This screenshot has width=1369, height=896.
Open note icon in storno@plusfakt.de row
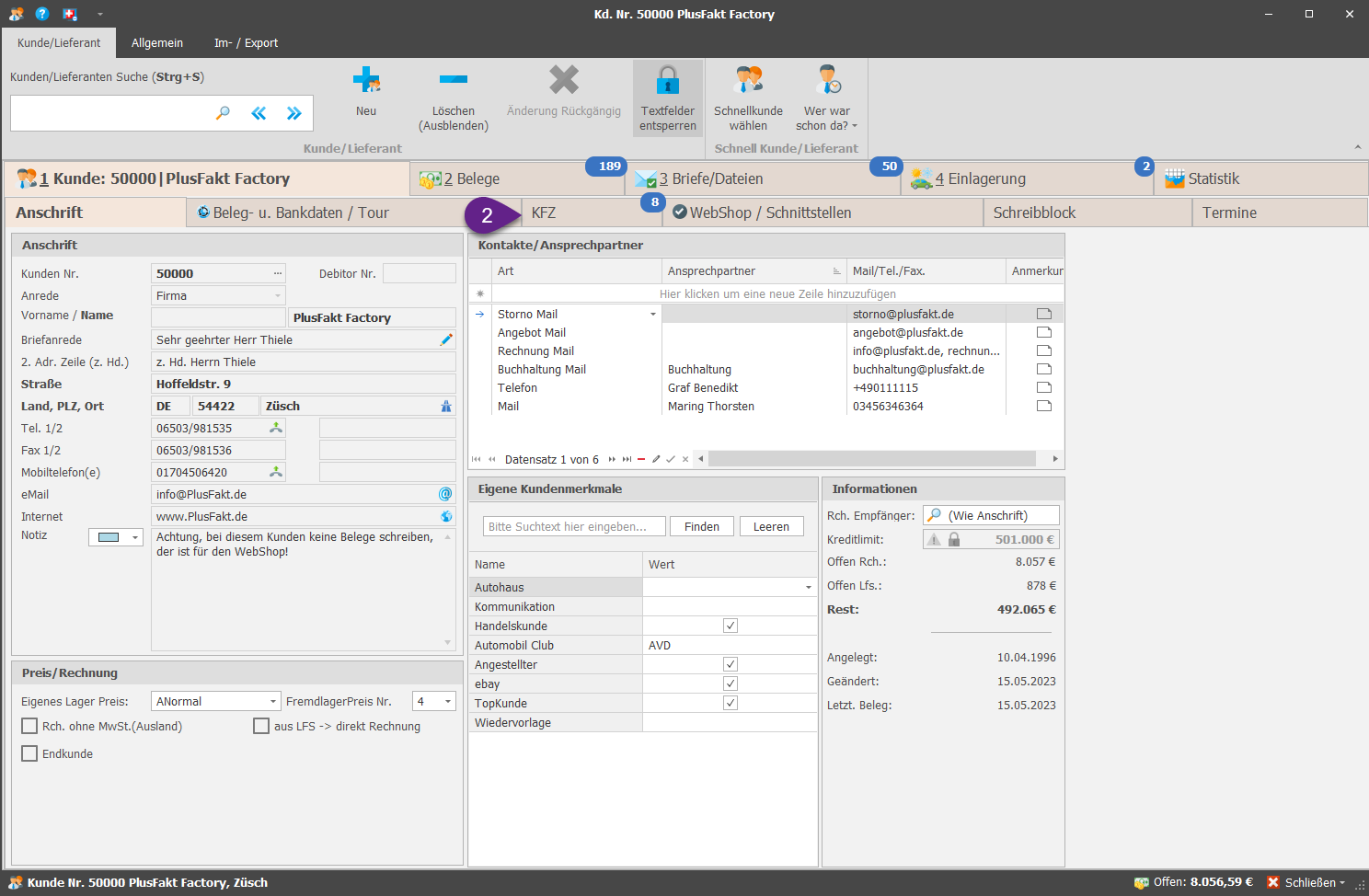coord(1044,314)
